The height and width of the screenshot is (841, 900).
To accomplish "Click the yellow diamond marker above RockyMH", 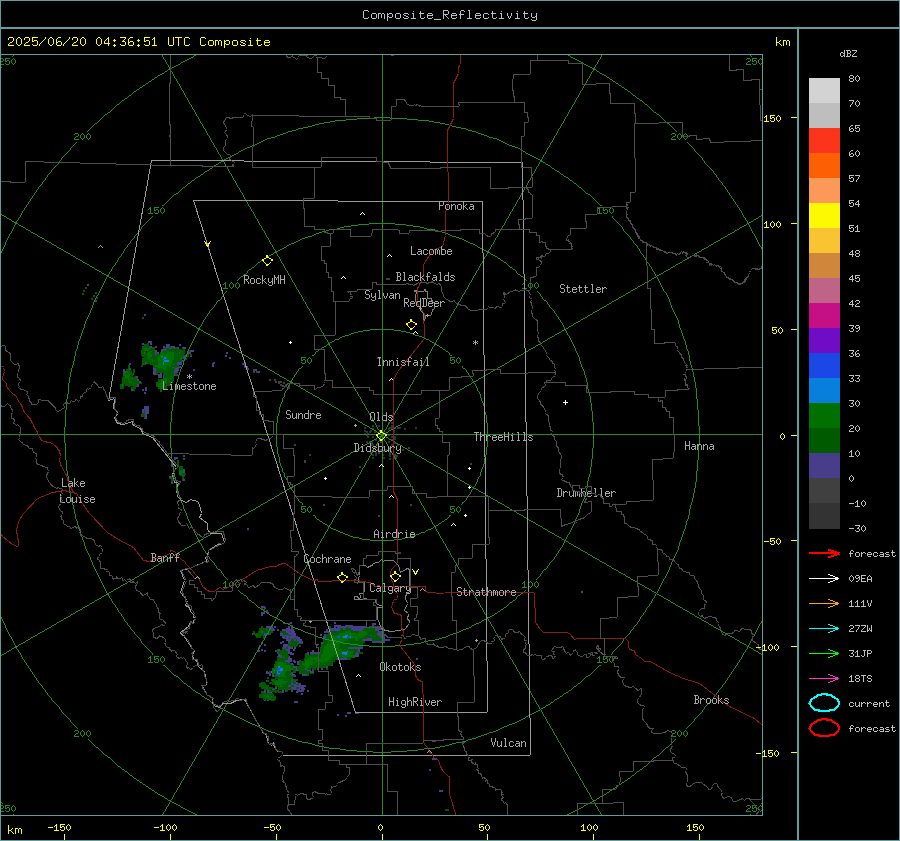I will pyautogui.click(x=267, y=261).
